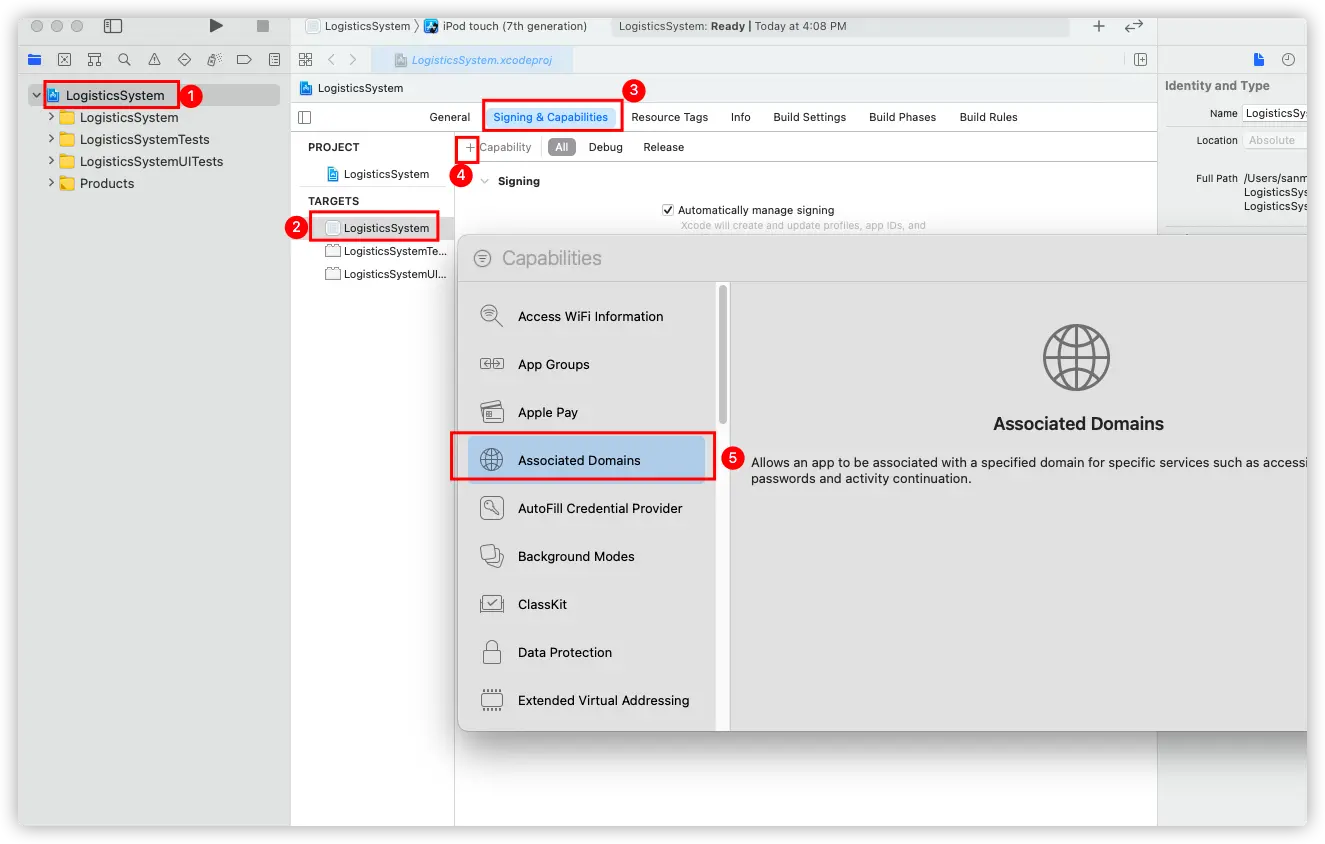Select the LogisticsSystemUI... target
Viewport: 1325px width, 844px height.
pyautogui.click(x=386, y=274)
